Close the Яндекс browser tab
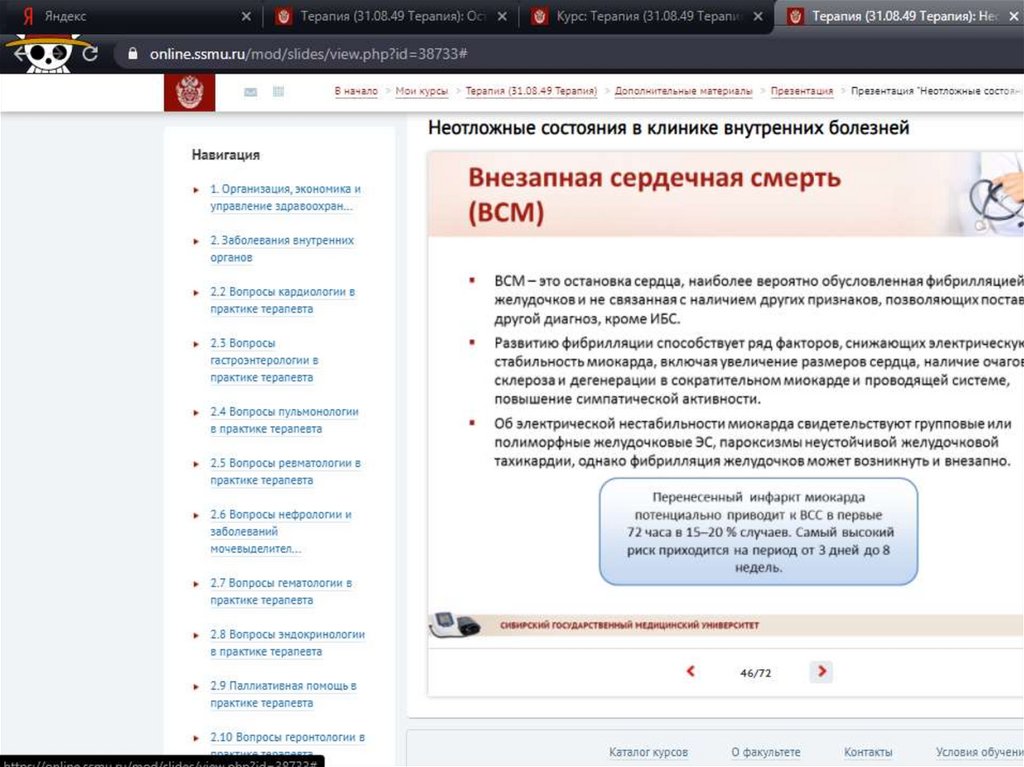 tap(246, 16)
